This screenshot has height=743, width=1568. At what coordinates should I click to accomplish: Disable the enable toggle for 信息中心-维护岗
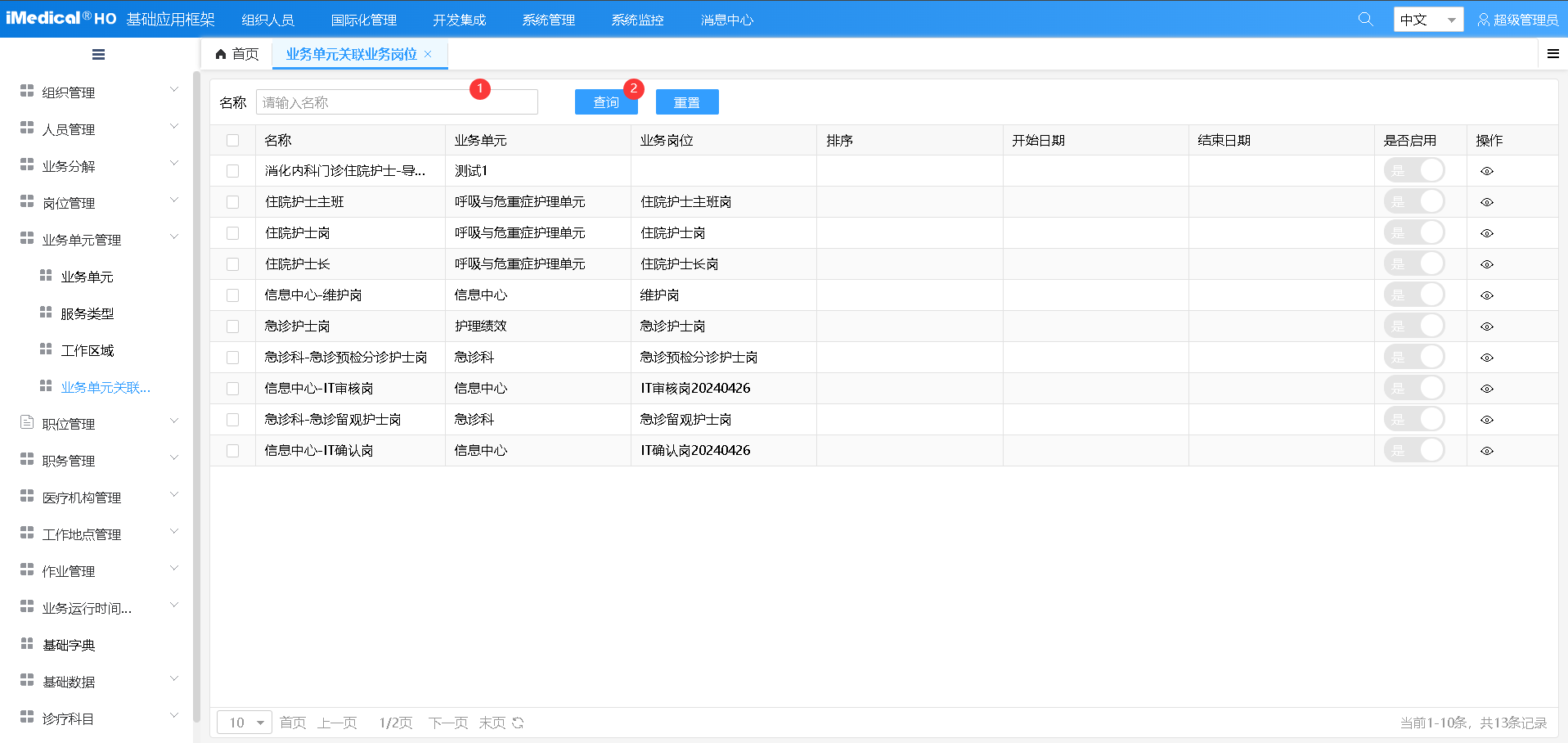[1415, 295]
